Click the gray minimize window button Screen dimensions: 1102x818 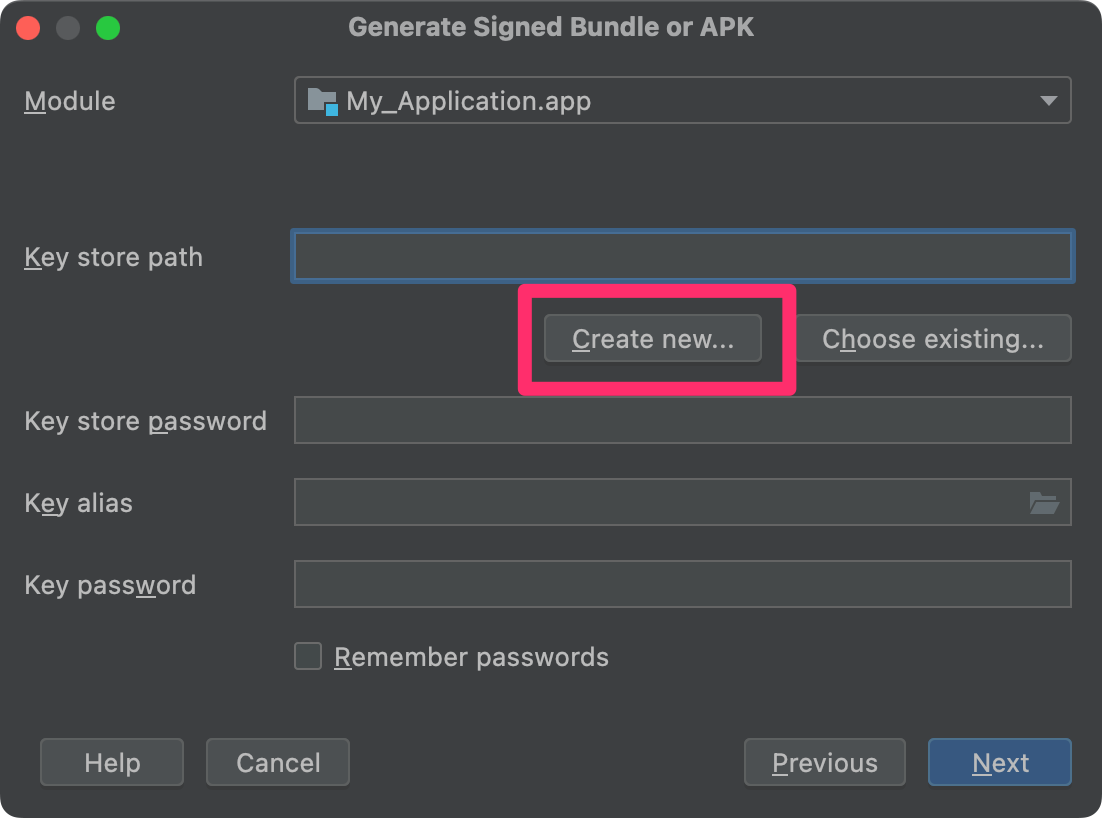[x=68, y=28]
